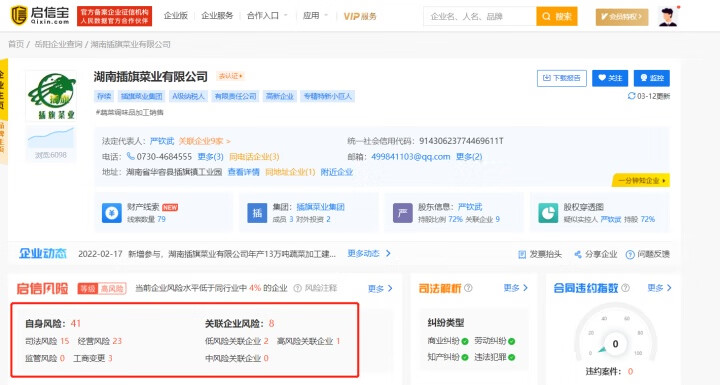Open the 企业版 menu item
This screenshot has height=385, width=720.
tap(176, 16)
